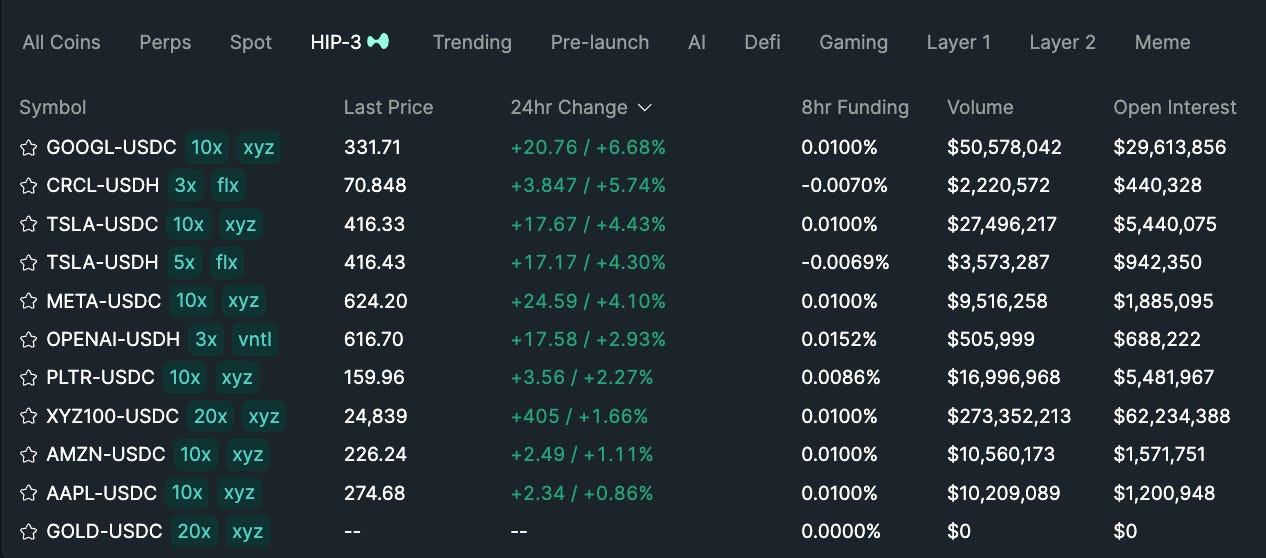Select the Defi tab
1266x558 pixels.
tap(762, 43)
